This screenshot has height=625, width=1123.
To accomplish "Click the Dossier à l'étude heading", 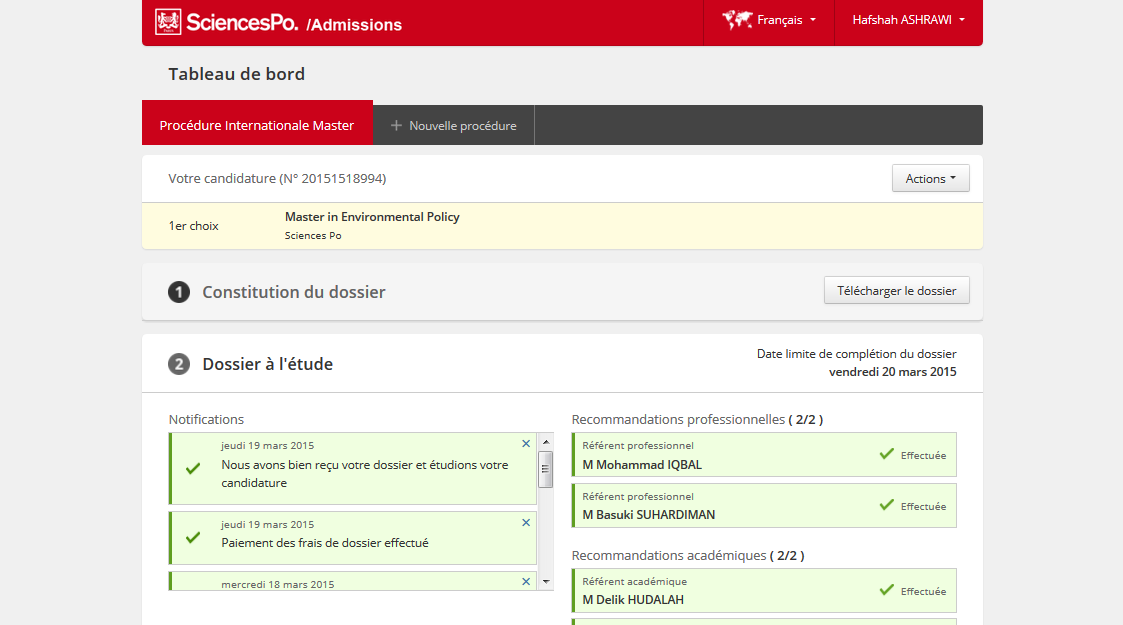I will 268,364.
